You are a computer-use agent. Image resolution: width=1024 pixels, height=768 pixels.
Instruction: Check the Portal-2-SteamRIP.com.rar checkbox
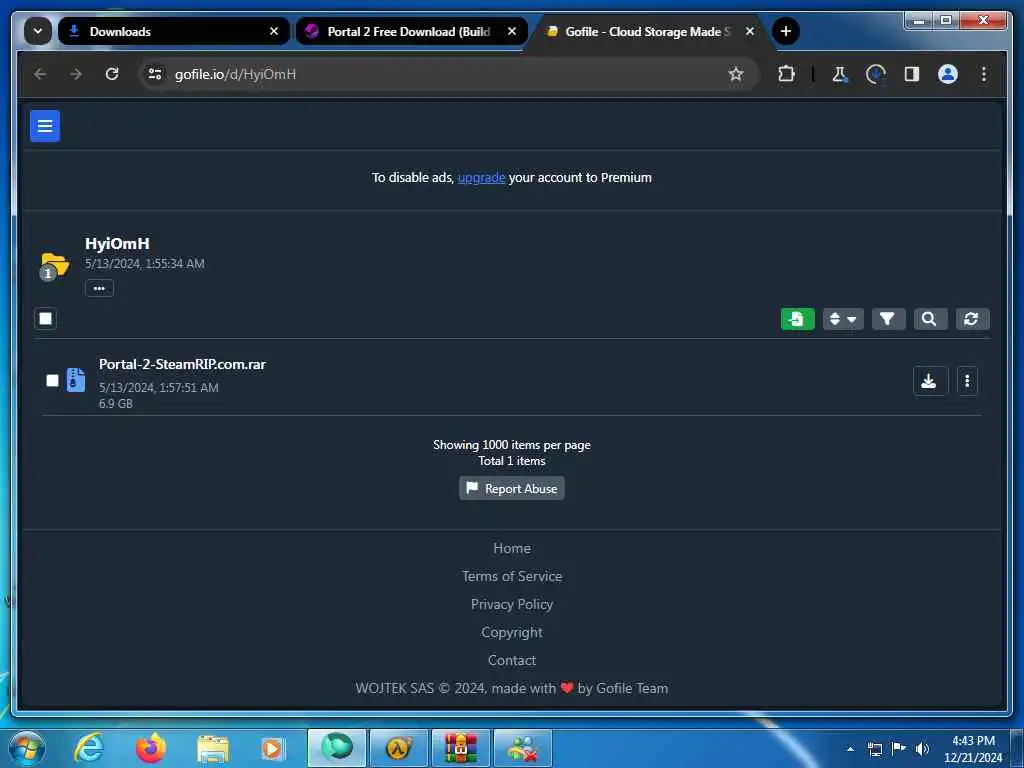point(52,380)
